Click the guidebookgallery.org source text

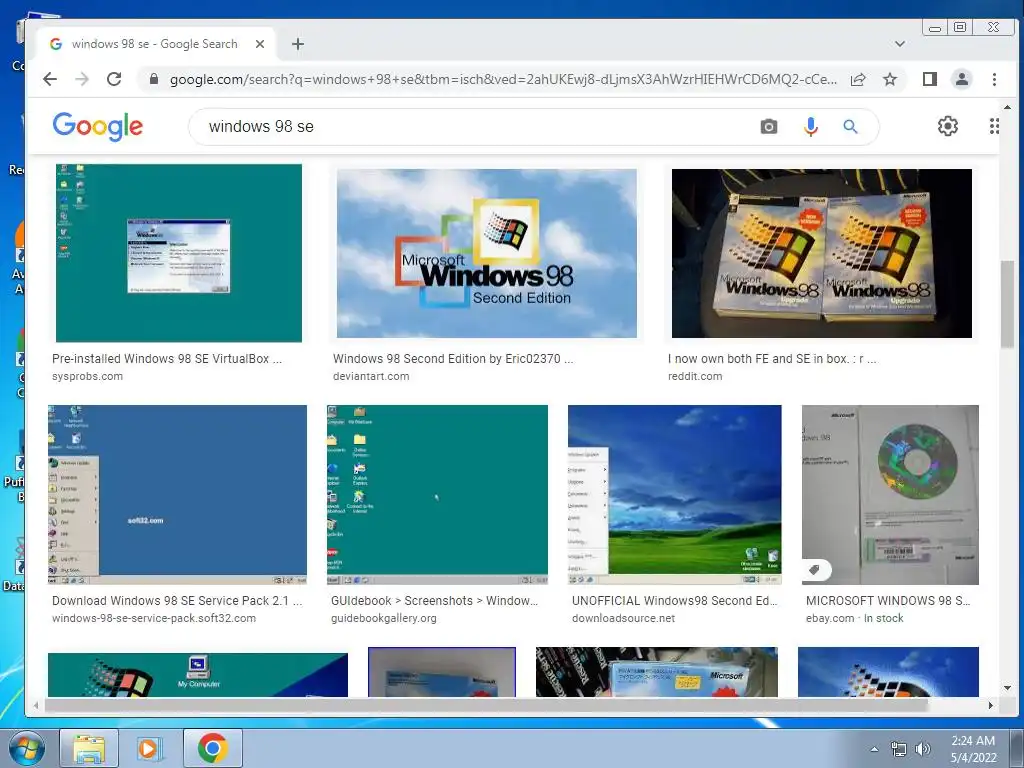(383, 618)
